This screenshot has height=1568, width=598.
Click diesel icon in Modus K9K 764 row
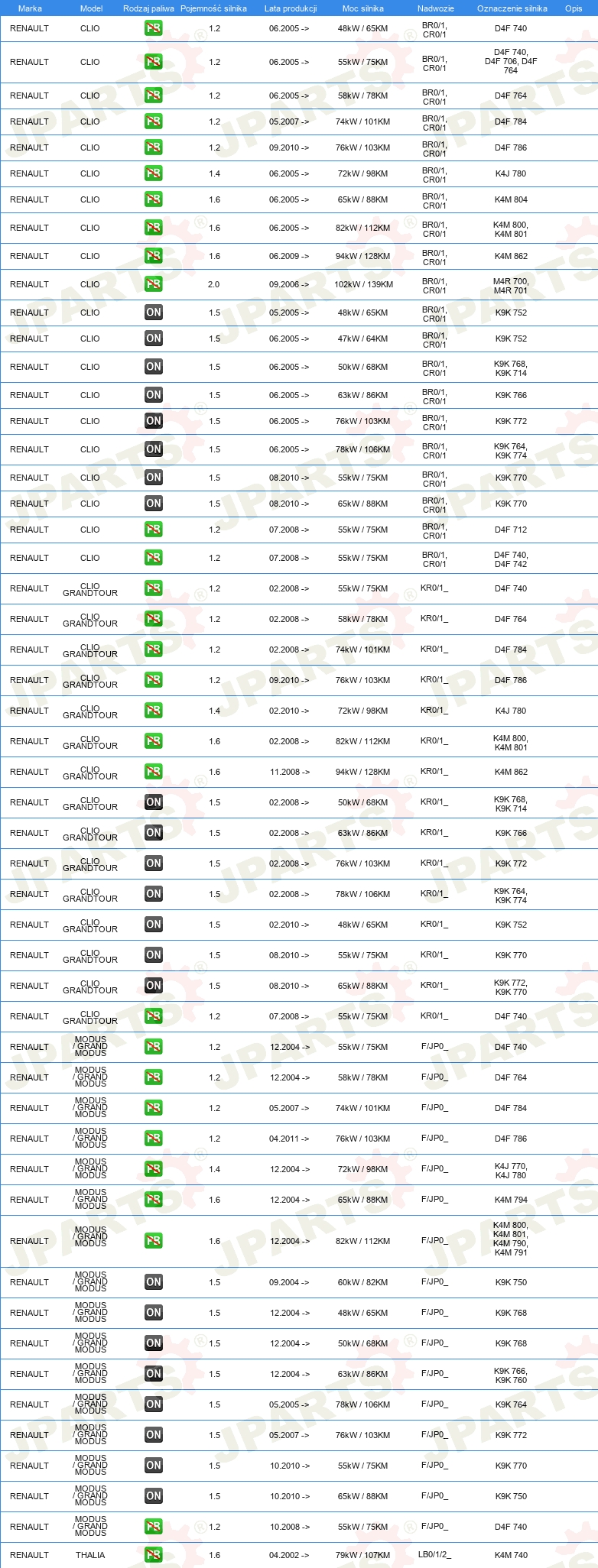(154, 1404)
